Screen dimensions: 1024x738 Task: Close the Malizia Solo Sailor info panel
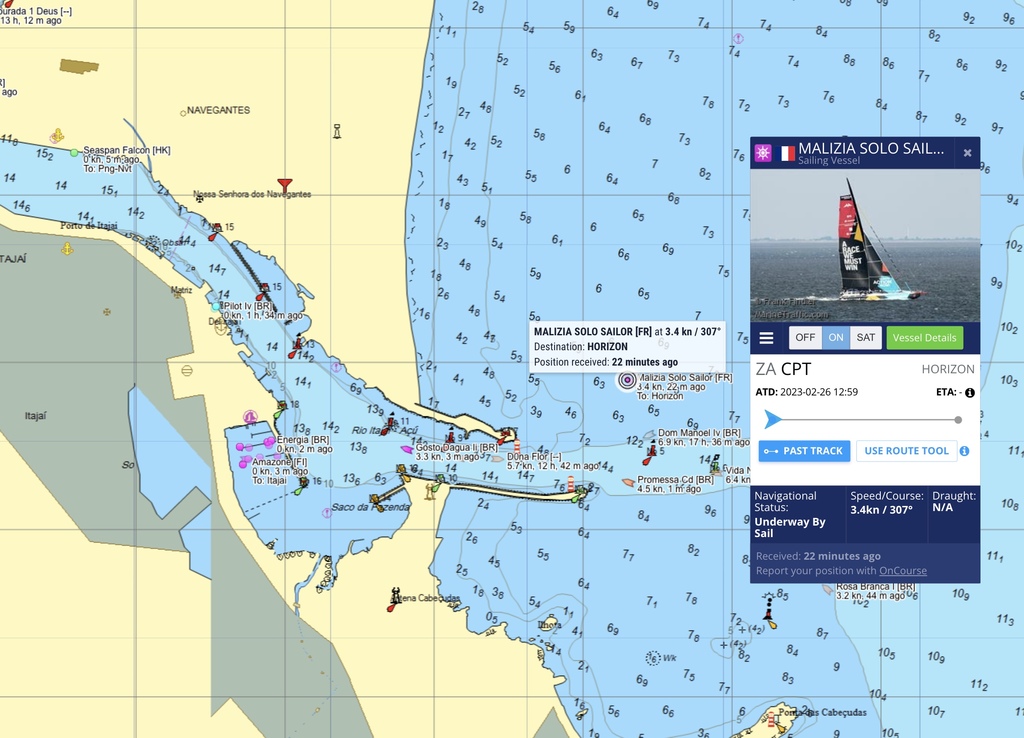967,153
